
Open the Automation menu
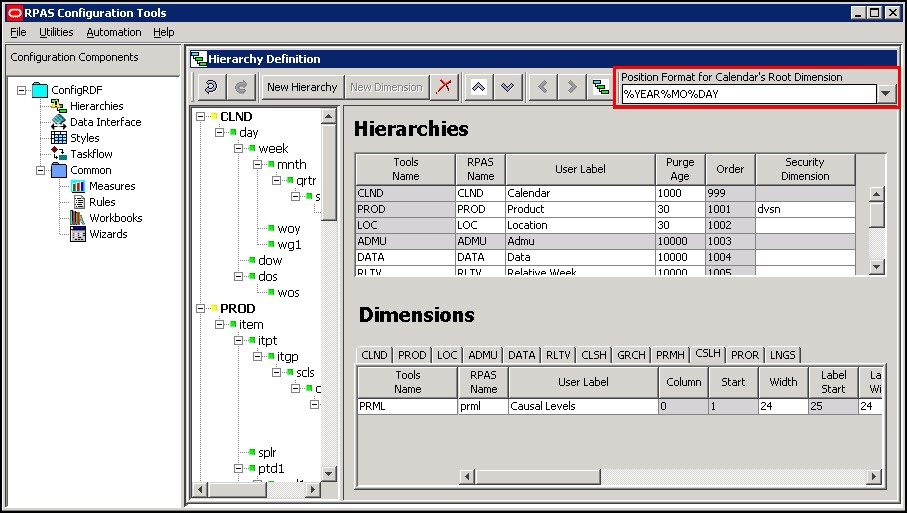pyautogui.click(x=114, y=32)
